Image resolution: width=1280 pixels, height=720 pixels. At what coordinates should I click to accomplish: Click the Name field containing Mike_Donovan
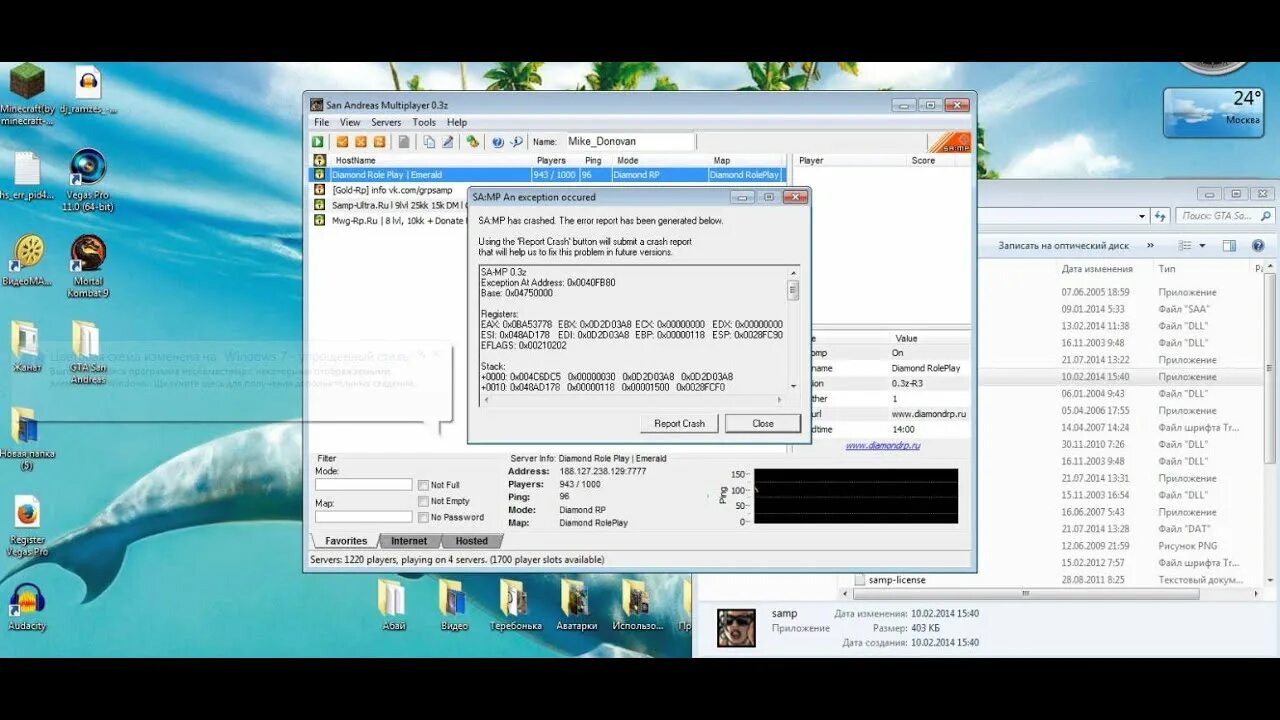[630, 142]
